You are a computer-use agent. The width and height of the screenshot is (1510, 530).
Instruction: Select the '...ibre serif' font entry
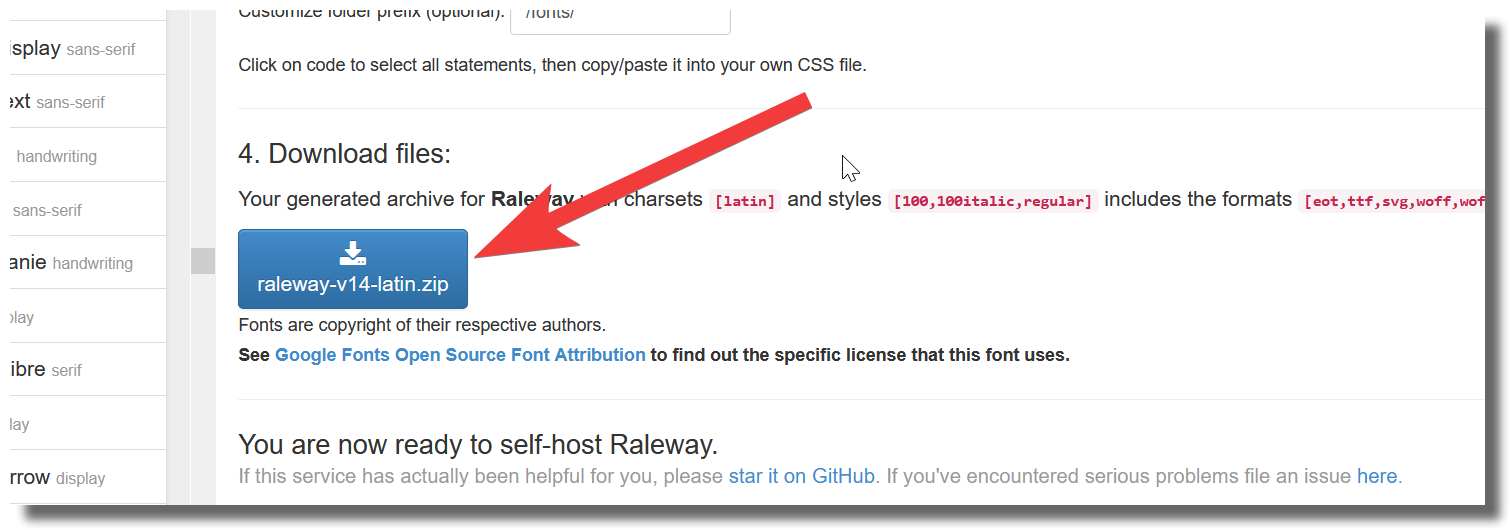click(x=47, y=370)
